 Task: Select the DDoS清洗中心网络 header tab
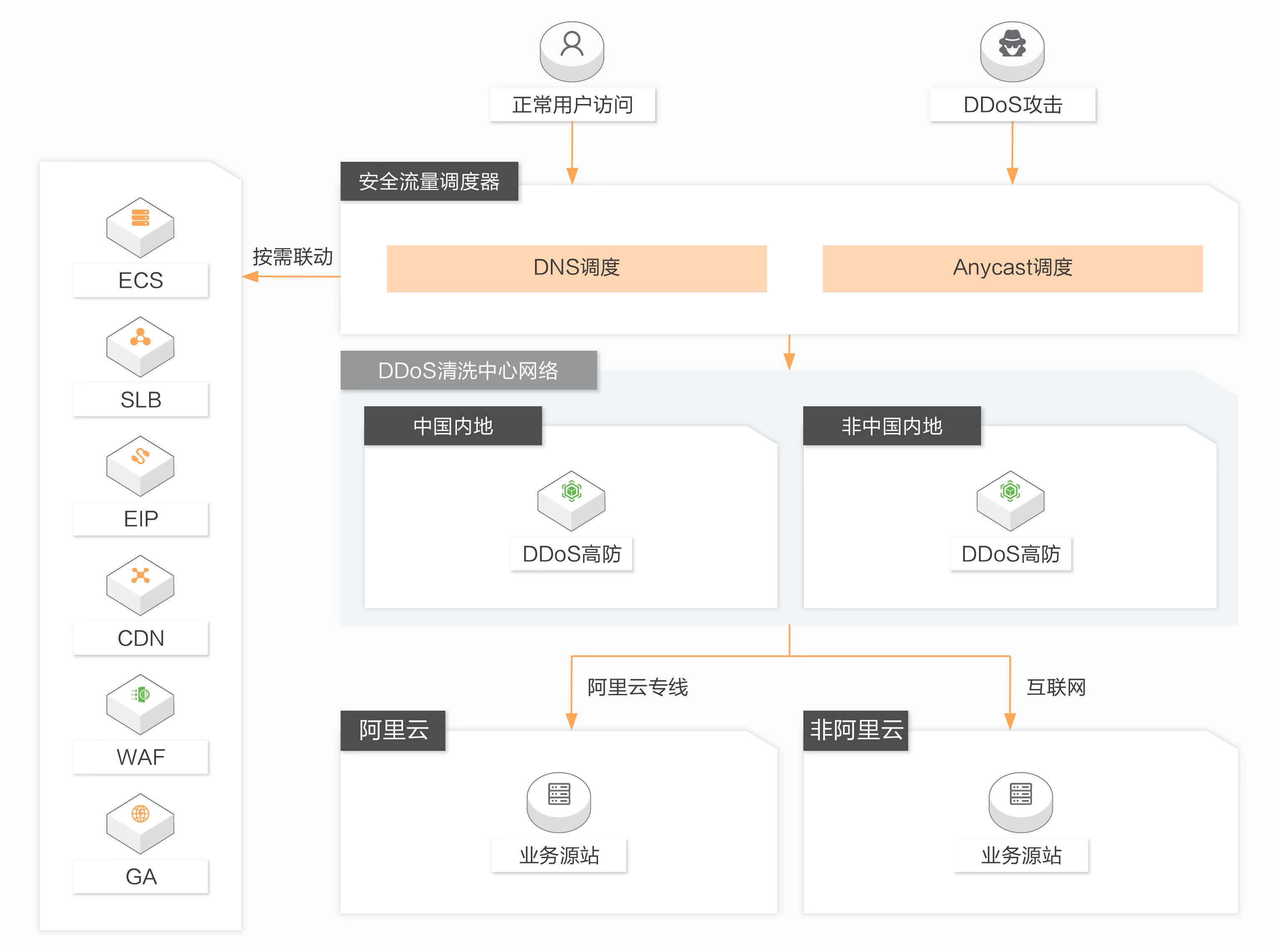468,370
